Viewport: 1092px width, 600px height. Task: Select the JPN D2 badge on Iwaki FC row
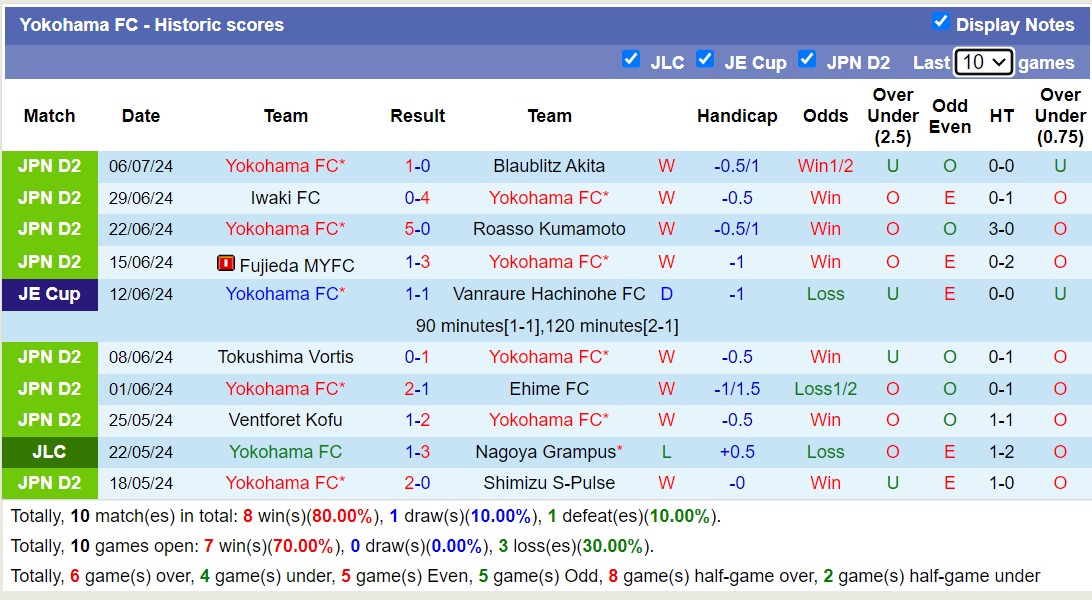[x=49, y=198]
